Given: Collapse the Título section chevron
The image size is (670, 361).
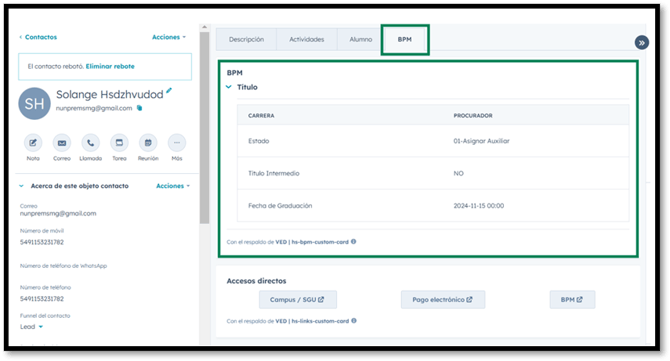Looking at the screenshot, I should point(229,87).
